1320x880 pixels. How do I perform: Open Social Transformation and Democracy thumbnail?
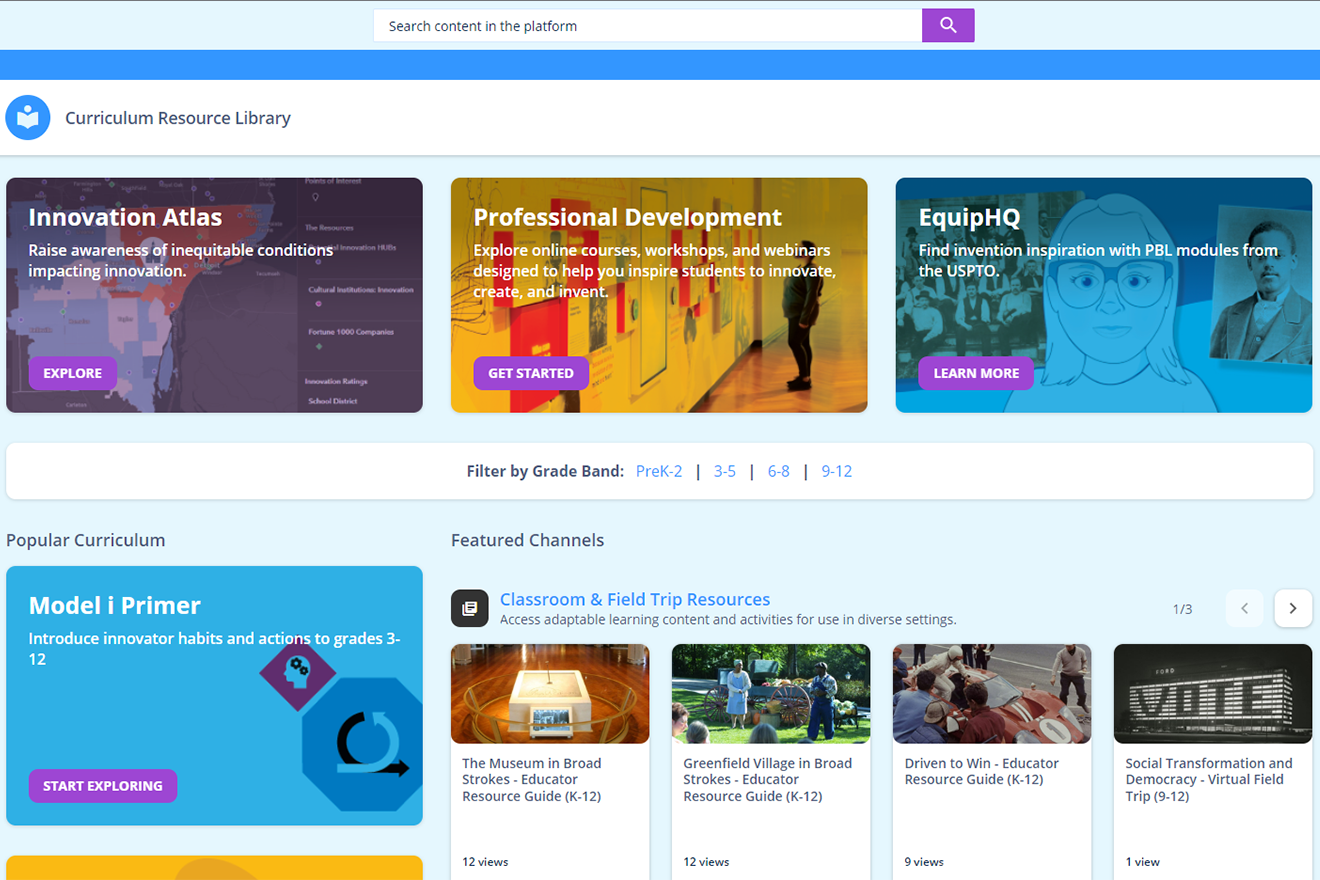pyautogui.click(x=1213, y=693)
